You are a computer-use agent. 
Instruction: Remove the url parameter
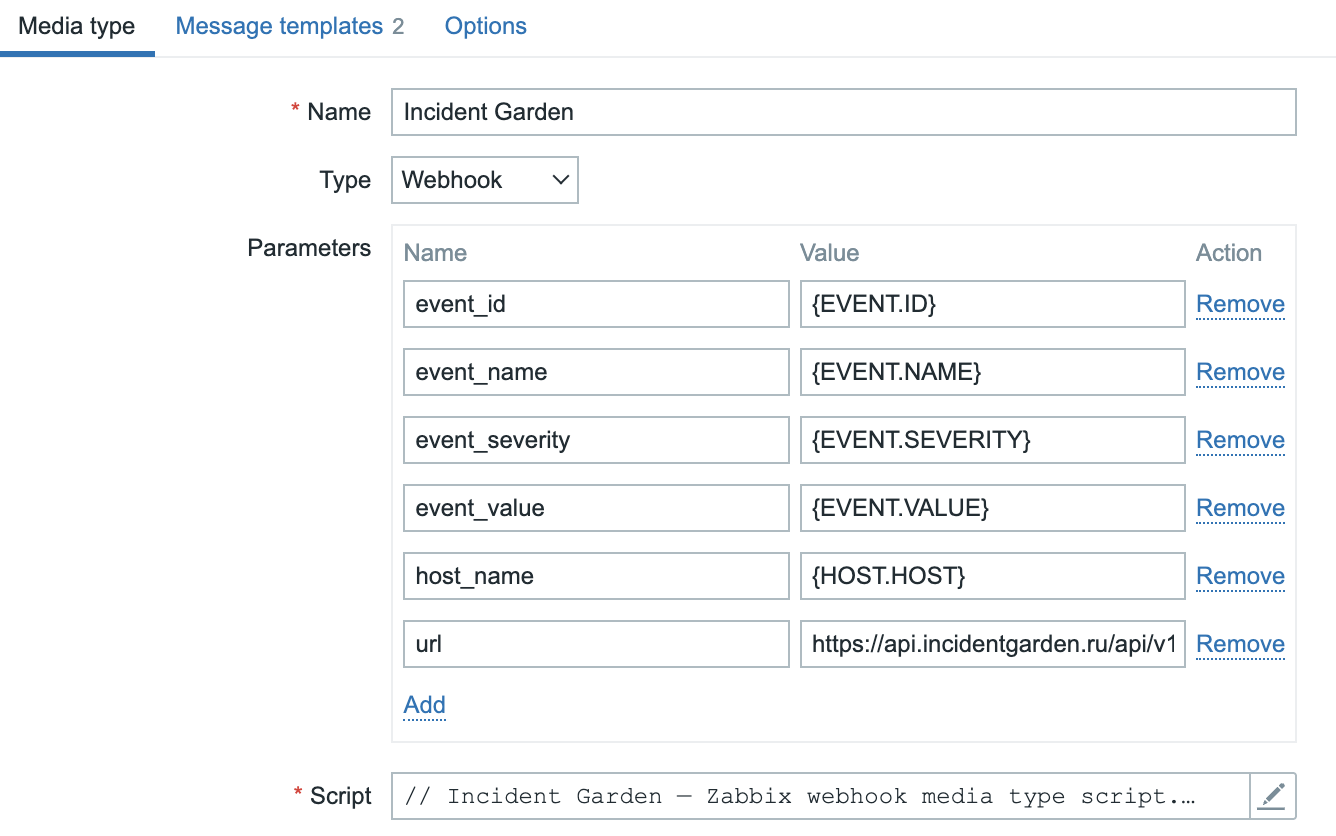pos(1240,644)
